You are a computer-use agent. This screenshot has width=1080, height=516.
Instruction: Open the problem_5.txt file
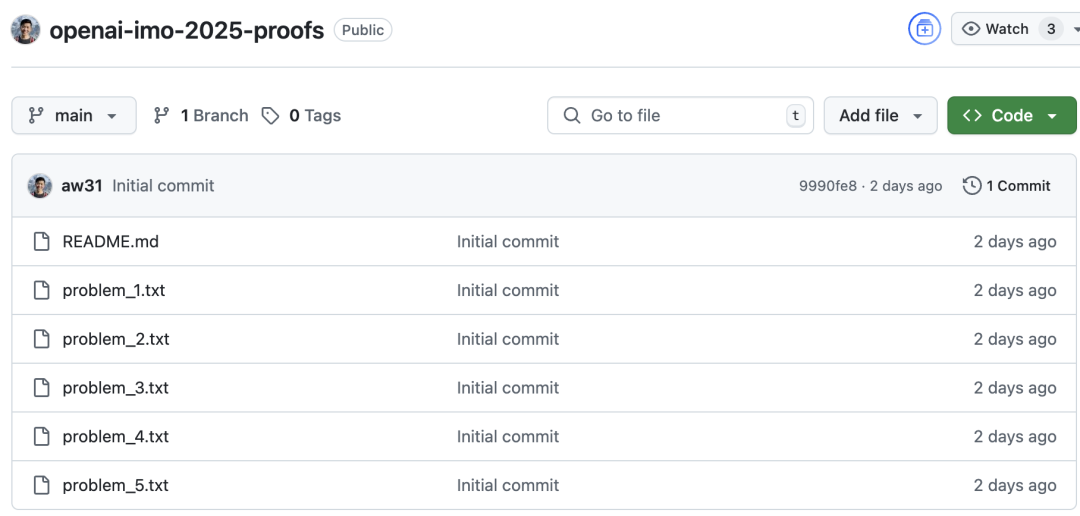(115, 486)
